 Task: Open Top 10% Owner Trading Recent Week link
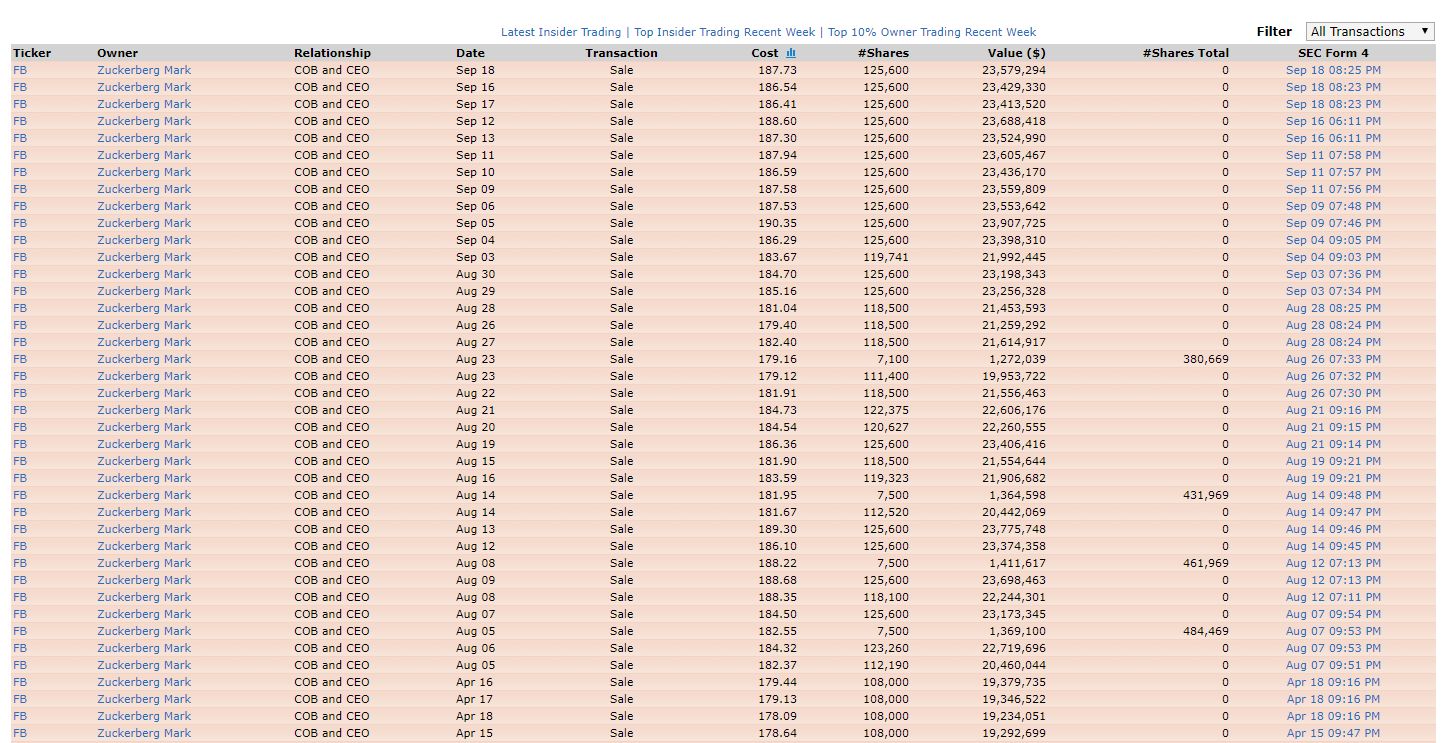click(x=932, y=32)
